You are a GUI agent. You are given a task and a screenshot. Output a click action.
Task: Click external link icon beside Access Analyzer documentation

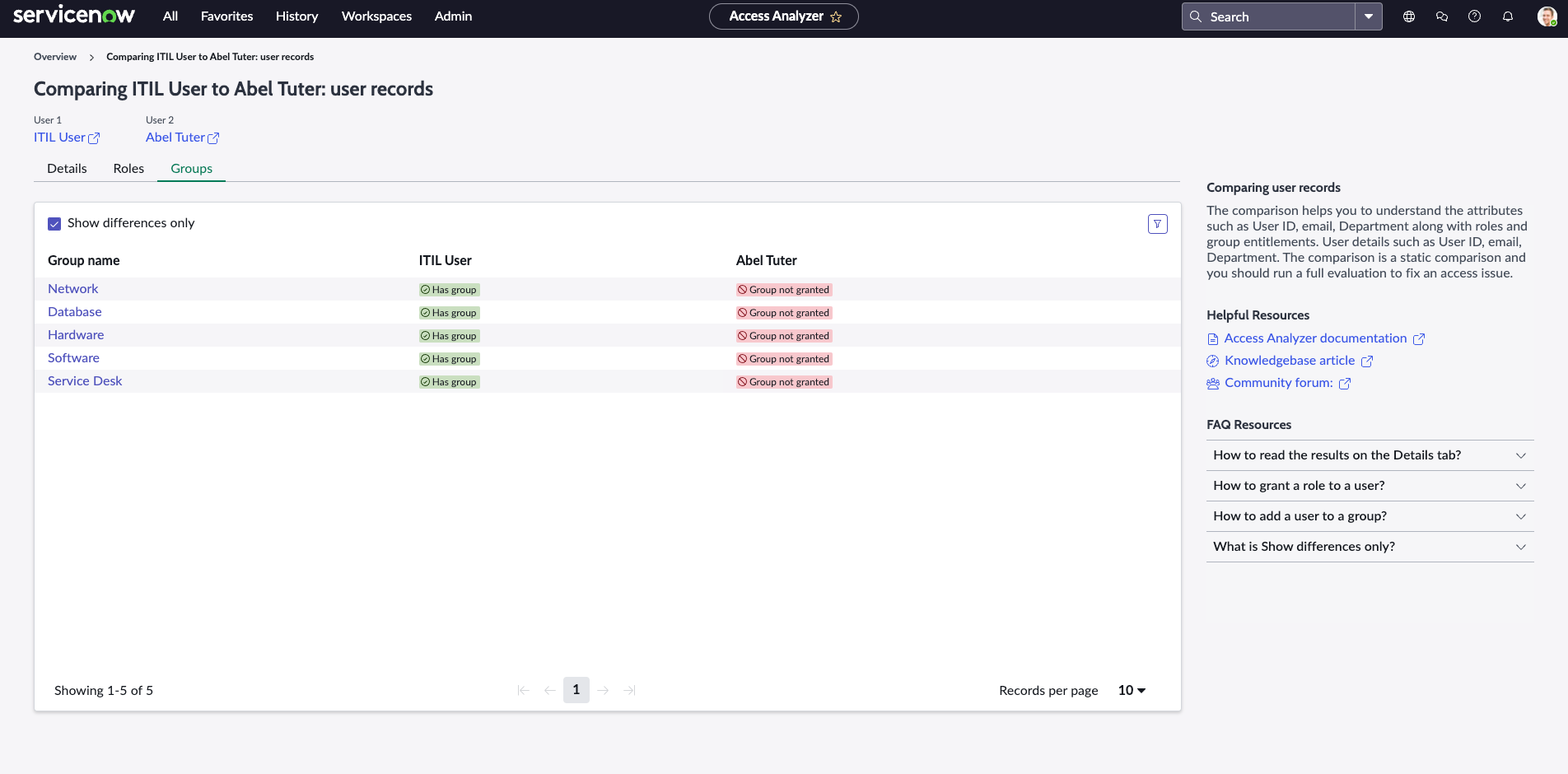1419,339
